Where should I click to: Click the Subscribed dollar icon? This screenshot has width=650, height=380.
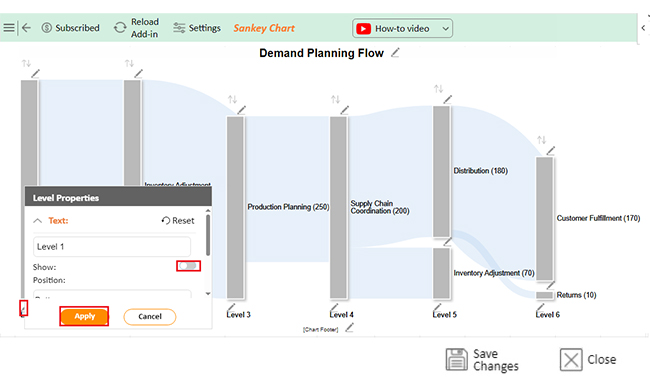pos(46,28)
